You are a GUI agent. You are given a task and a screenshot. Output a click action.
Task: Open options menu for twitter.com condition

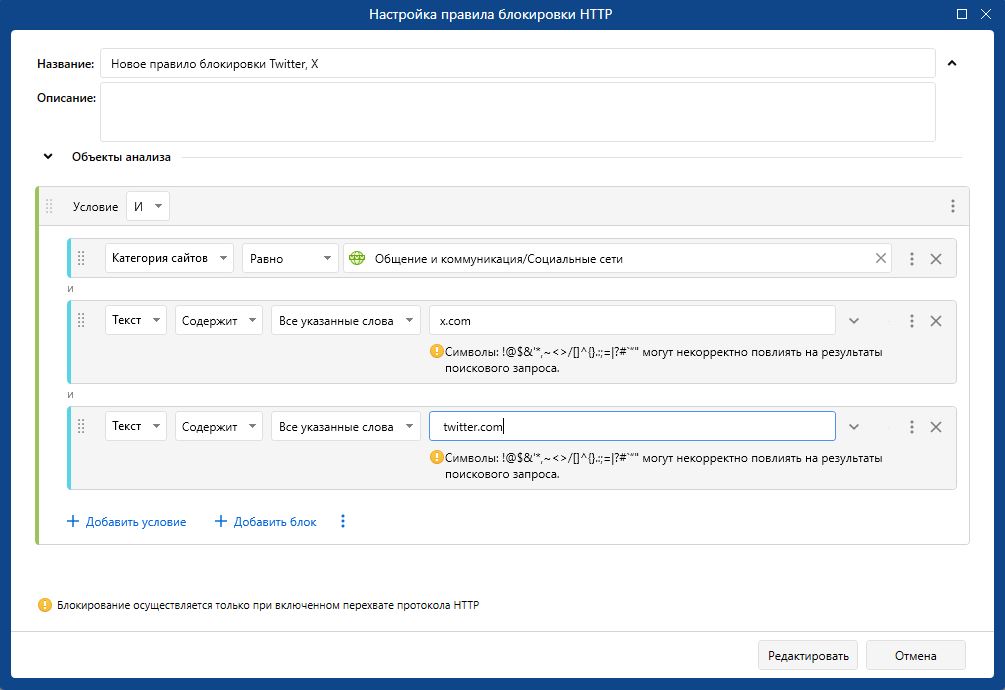click(911, 427)
